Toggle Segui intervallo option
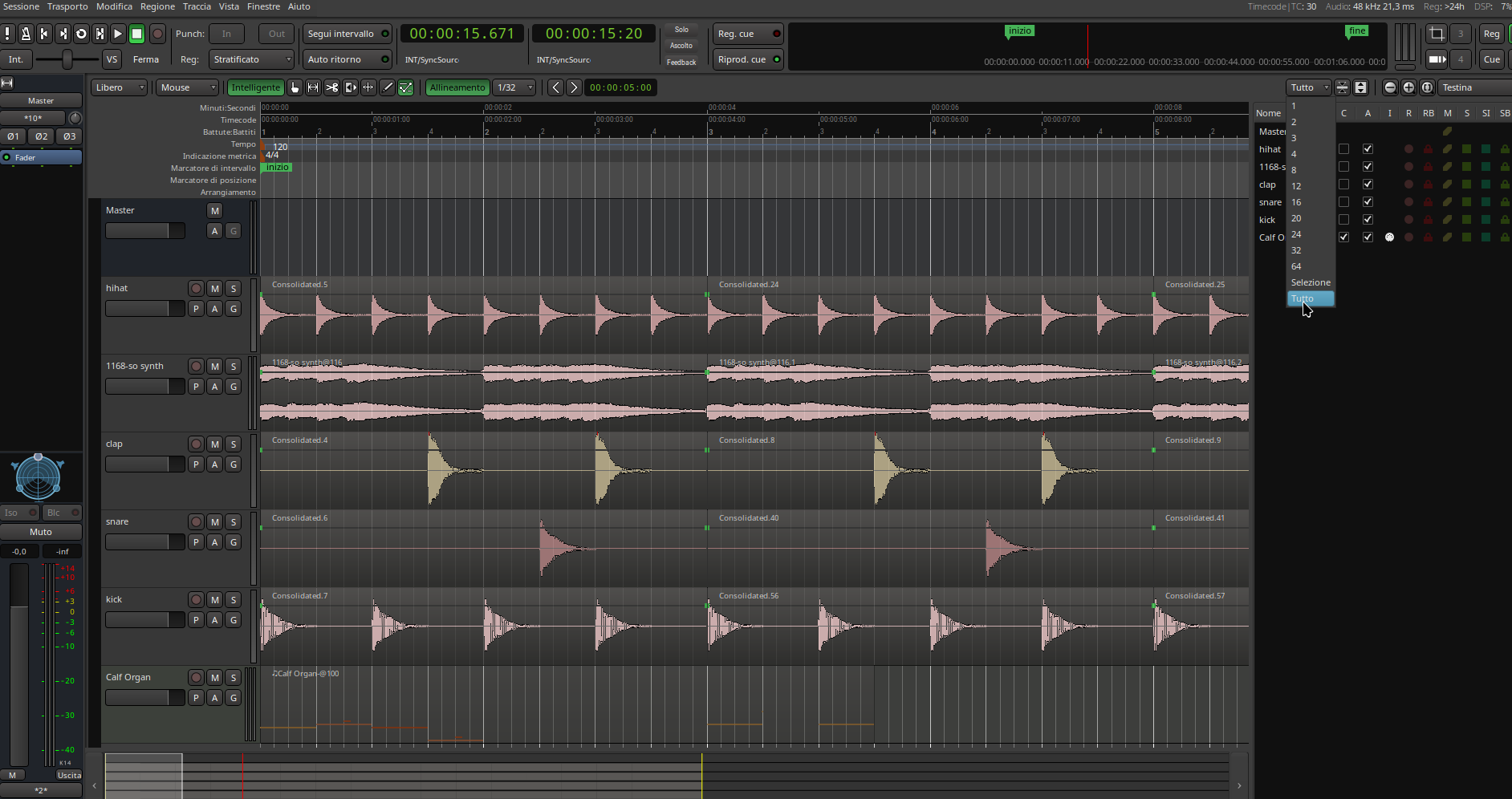The width and height of the screenshot is (1512, 799). point(347,34)
